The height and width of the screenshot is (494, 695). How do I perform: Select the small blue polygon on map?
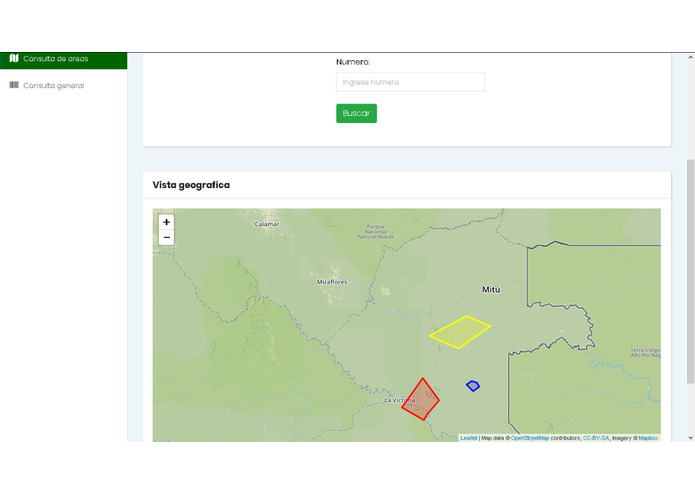click(x=473, y=386)
